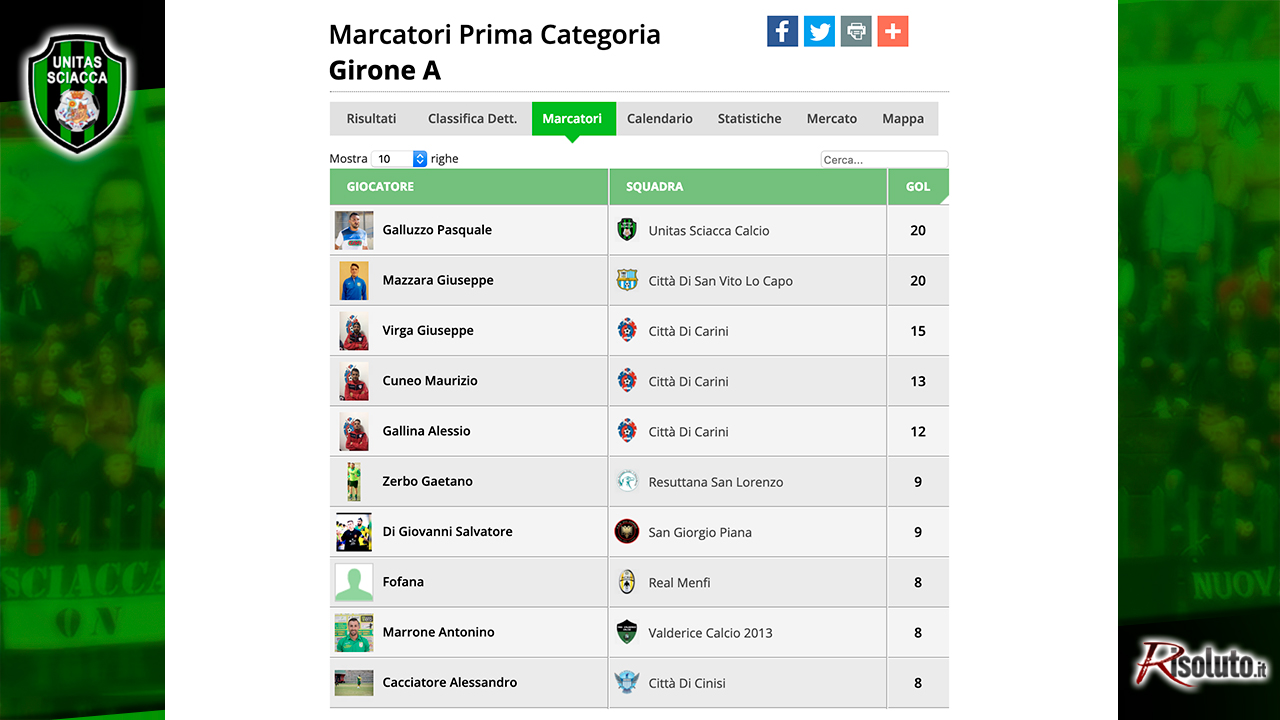Click the printer icon
Image resolution: width=1280 pixels, height=720 pixels.
(x=856, y=31)
